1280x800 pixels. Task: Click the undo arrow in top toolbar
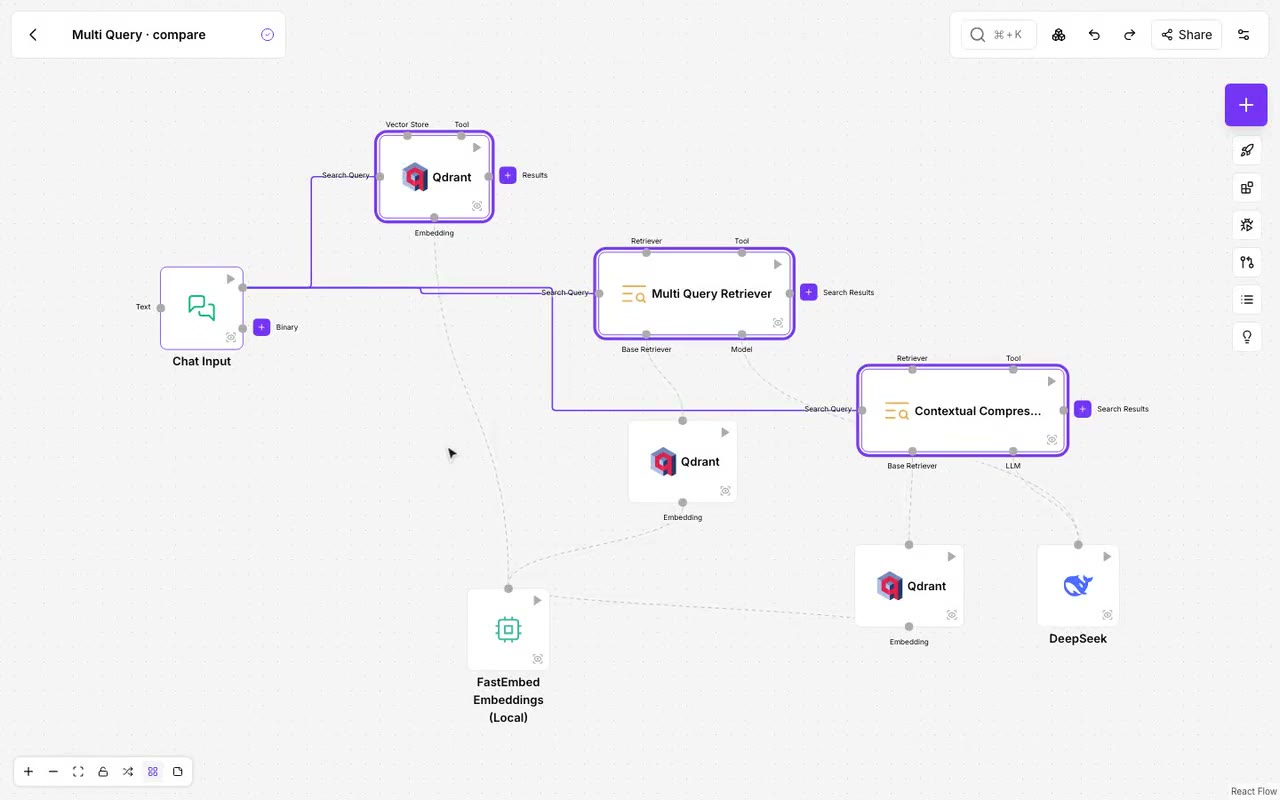point(1094,35)
